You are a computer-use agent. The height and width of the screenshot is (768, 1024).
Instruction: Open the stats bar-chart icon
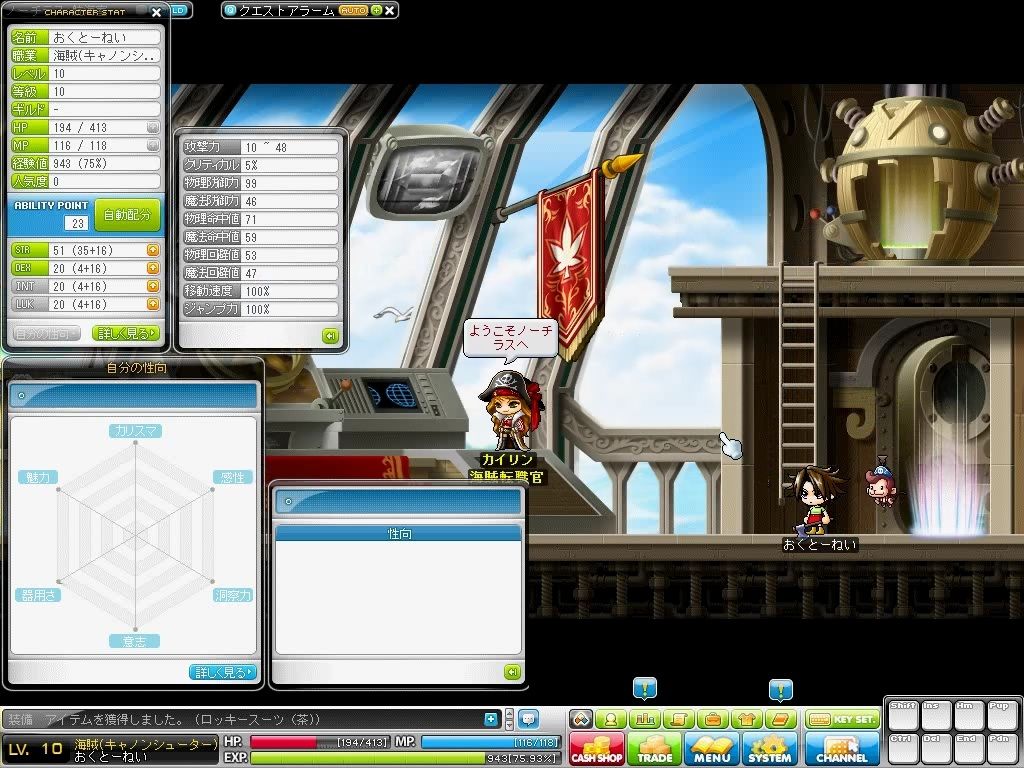645,719
